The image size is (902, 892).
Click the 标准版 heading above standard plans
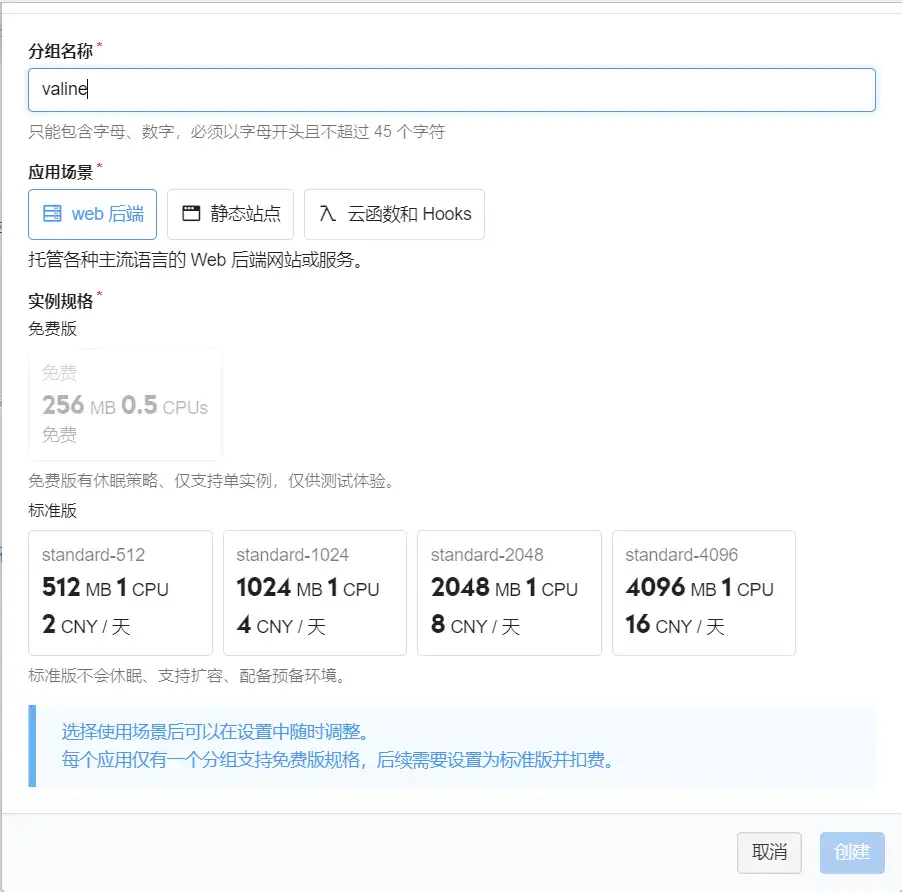(x=53, y=510)
